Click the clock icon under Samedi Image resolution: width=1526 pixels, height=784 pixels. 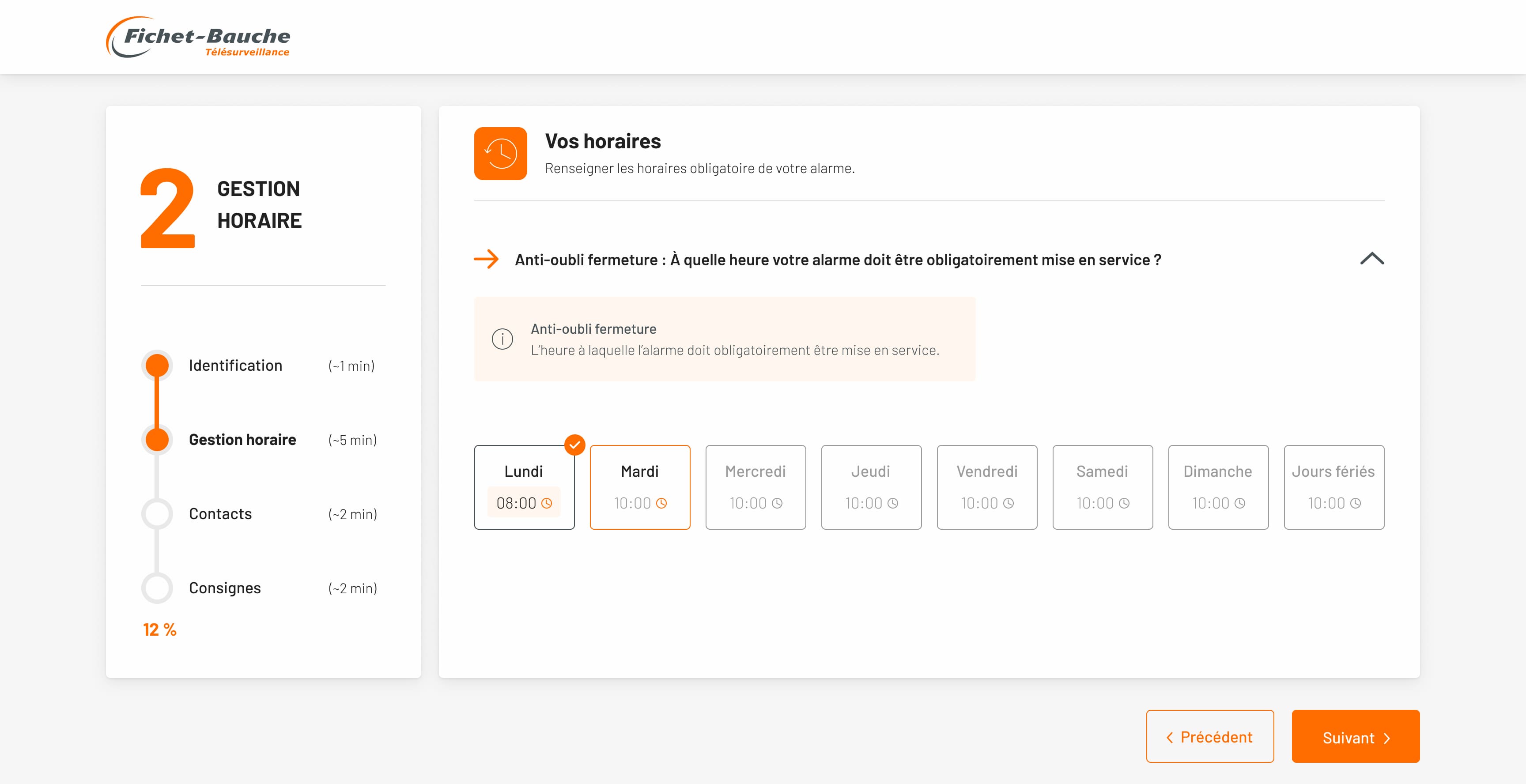click(x=1124, y=503)
